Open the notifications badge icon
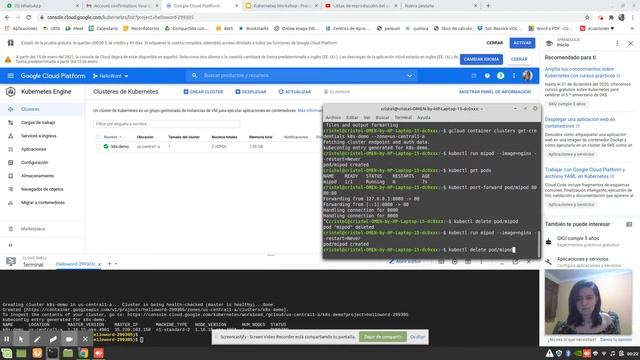The width and height of the screenshot is (640, 360). (x=500, y=76)
